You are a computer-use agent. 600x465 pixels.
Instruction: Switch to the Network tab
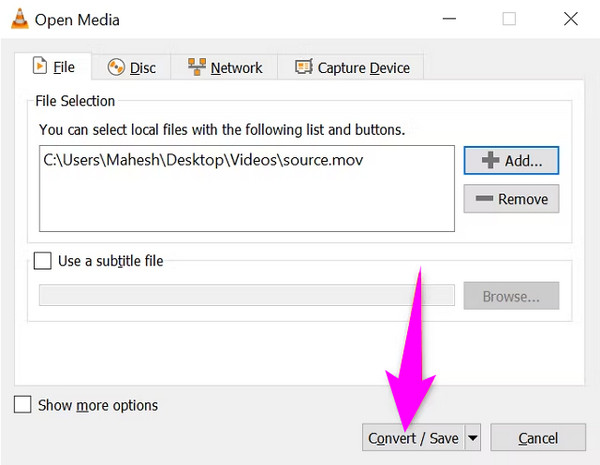coord(225,68)
